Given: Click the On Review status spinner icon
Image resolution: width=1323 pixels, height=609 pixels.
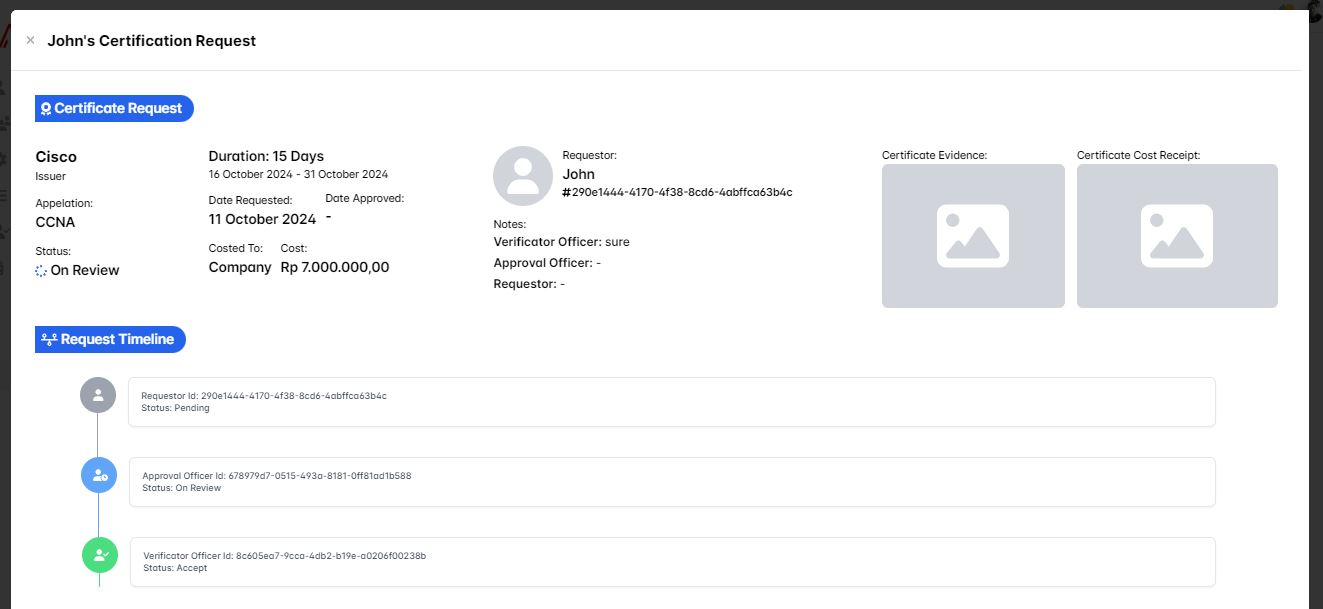Looking at the screenshot, I should pos(41,271).
